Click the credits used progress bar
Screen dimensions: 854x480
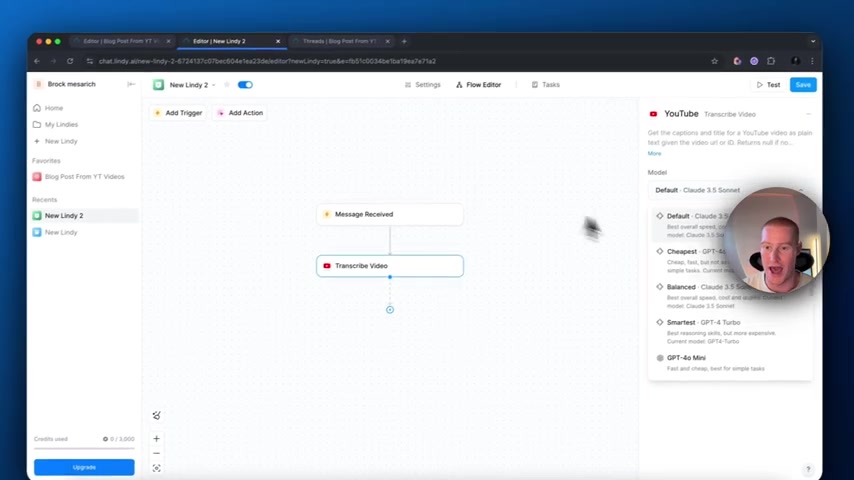(84, 448)
